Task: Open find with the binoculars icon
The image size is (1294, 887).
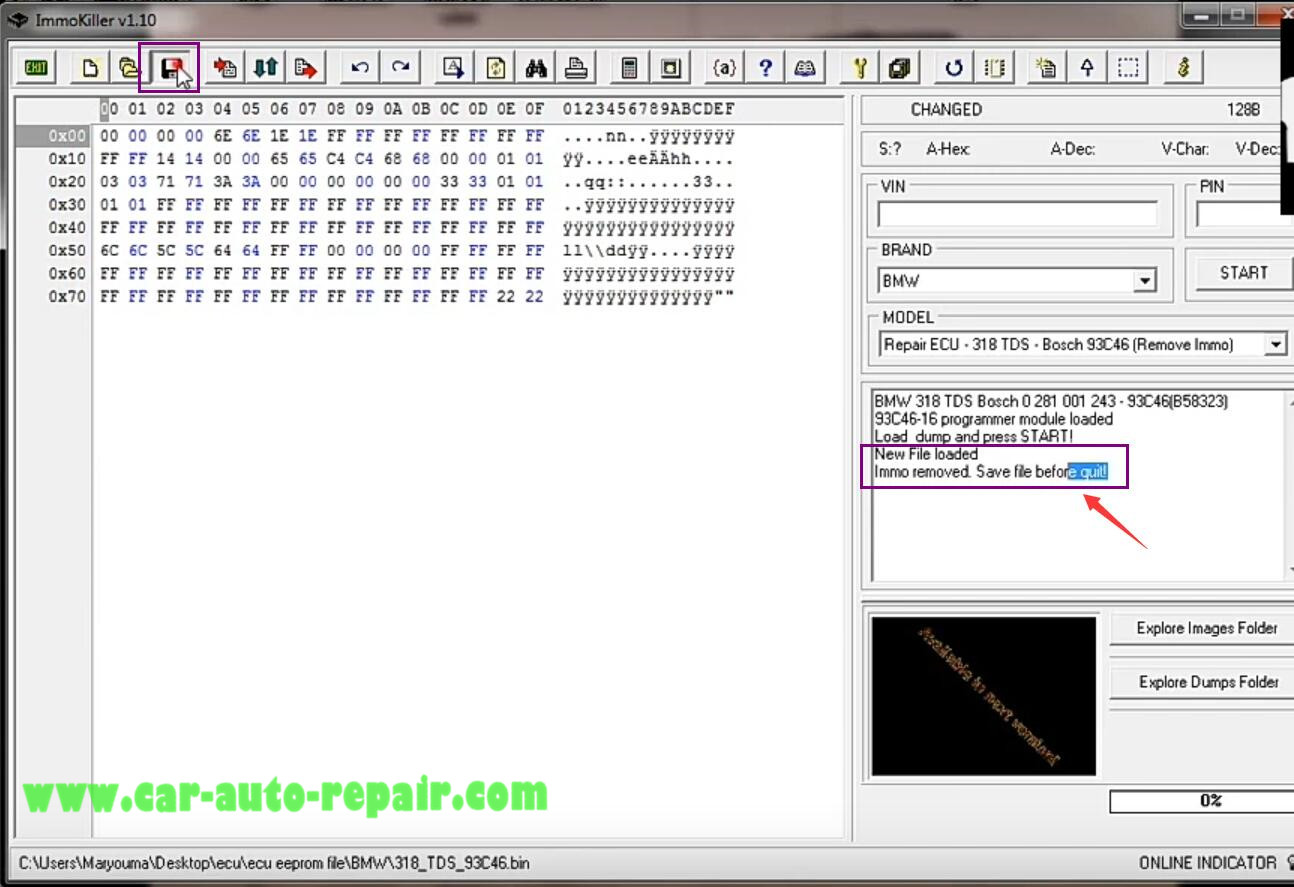Action: [x=536, y=68]
